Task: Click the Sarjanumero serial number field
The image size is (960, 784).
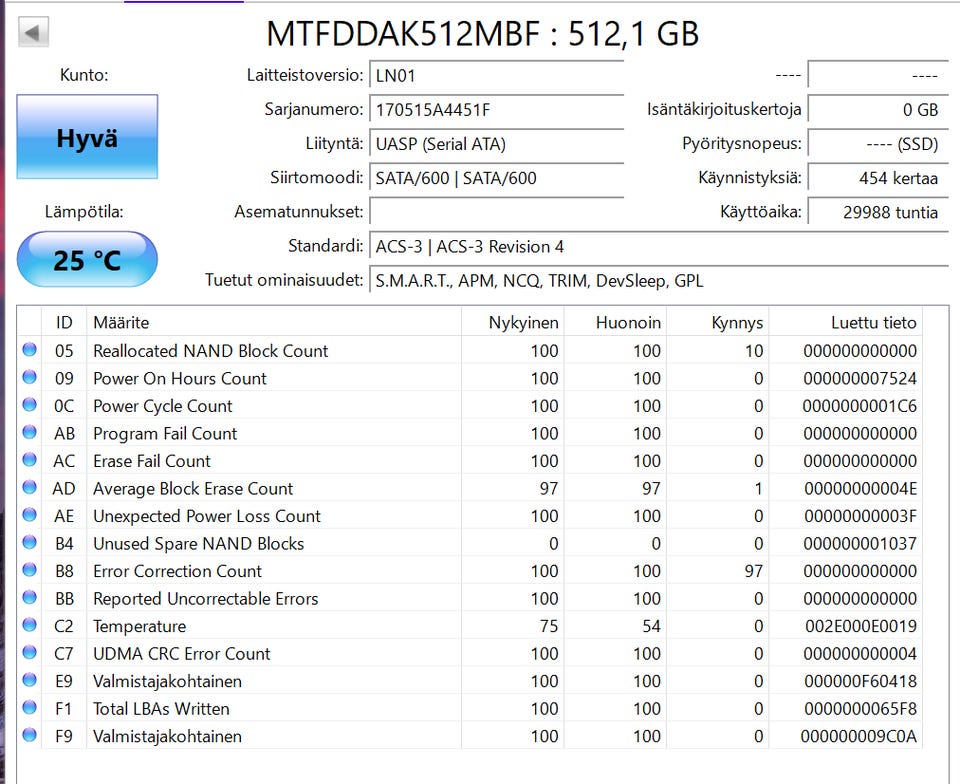Action: pyautogui.click(x=496, y=109)
